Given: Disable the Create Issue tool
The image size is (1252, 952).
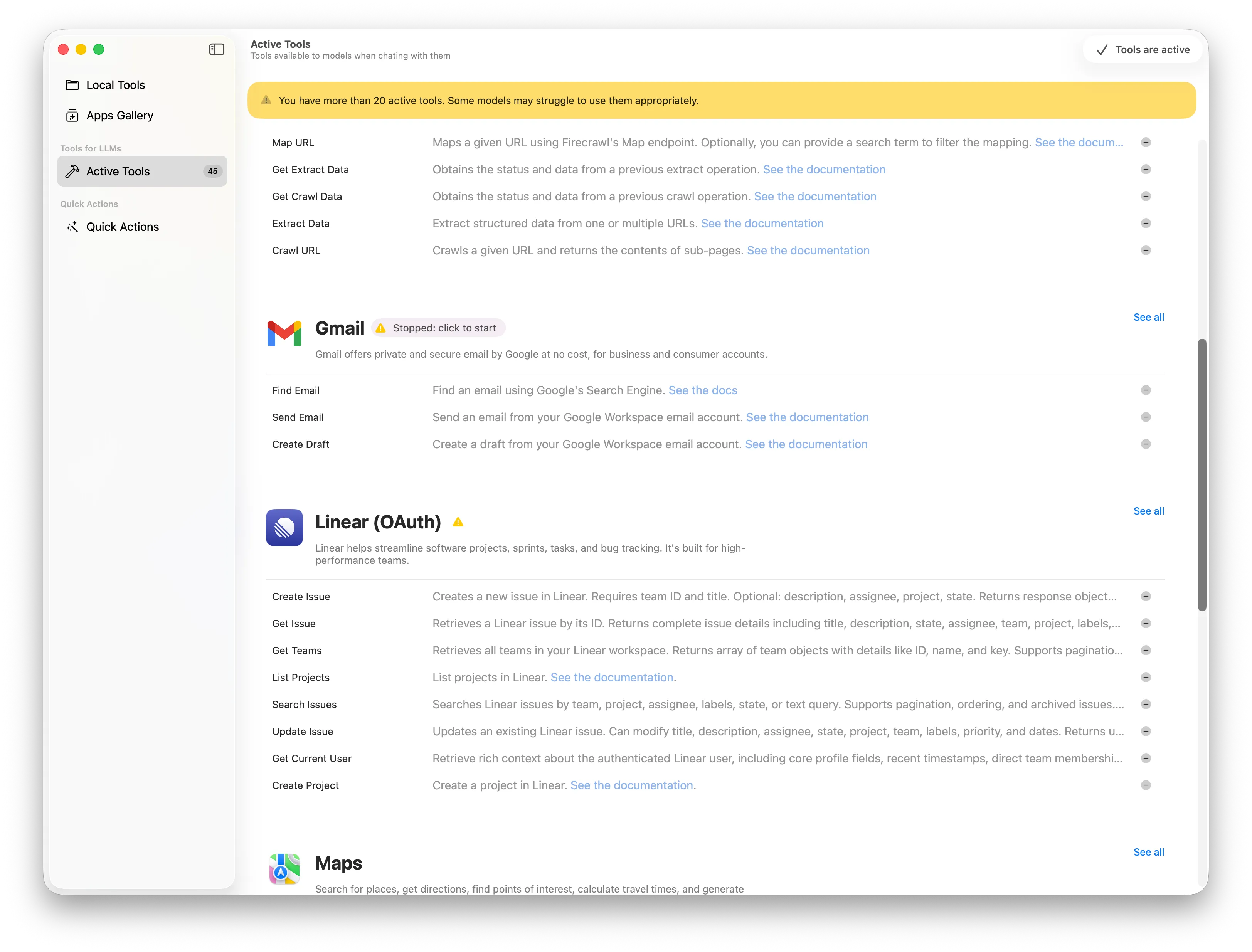Looking at the screenshot, I should click(1146, 596).
